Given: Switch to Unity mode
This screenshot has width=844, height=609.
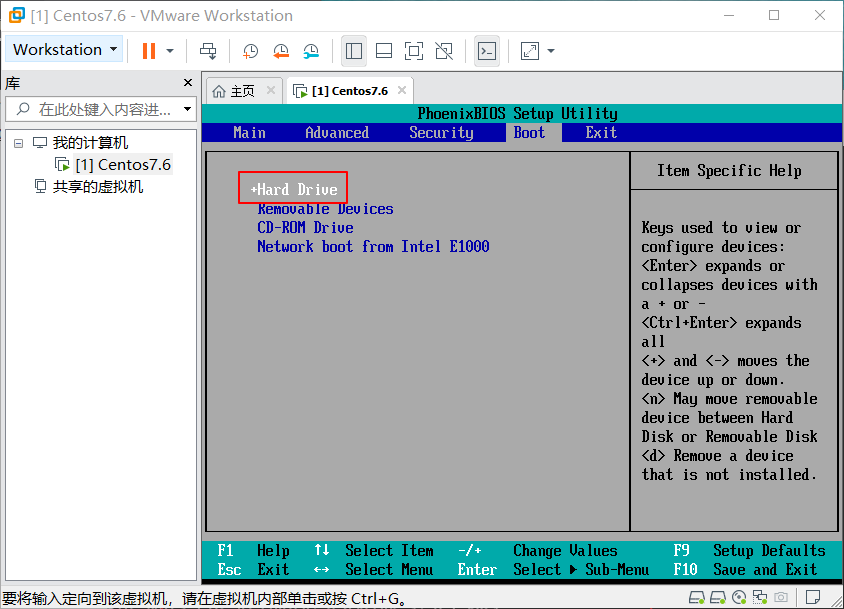Looking at the screenshot, I should (444, 51).
